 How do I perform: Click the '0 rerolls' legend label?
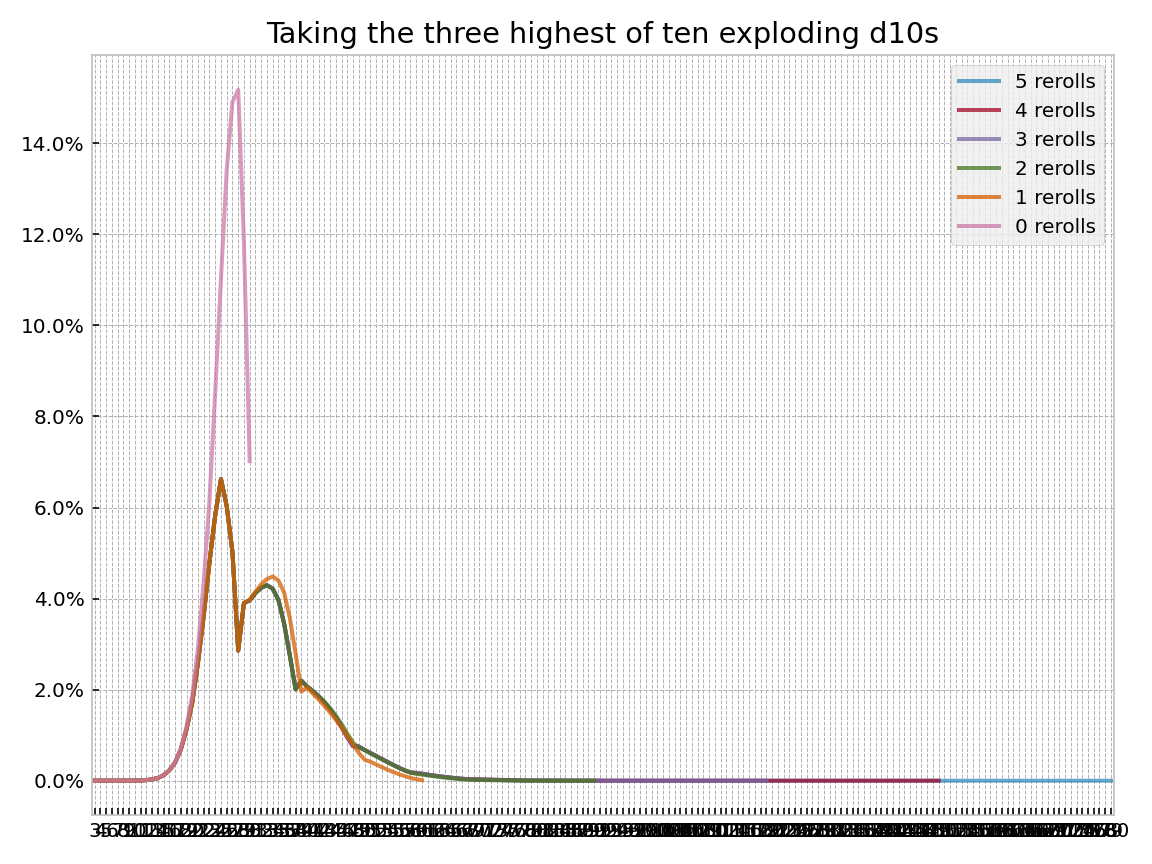tap(1055, 226)
